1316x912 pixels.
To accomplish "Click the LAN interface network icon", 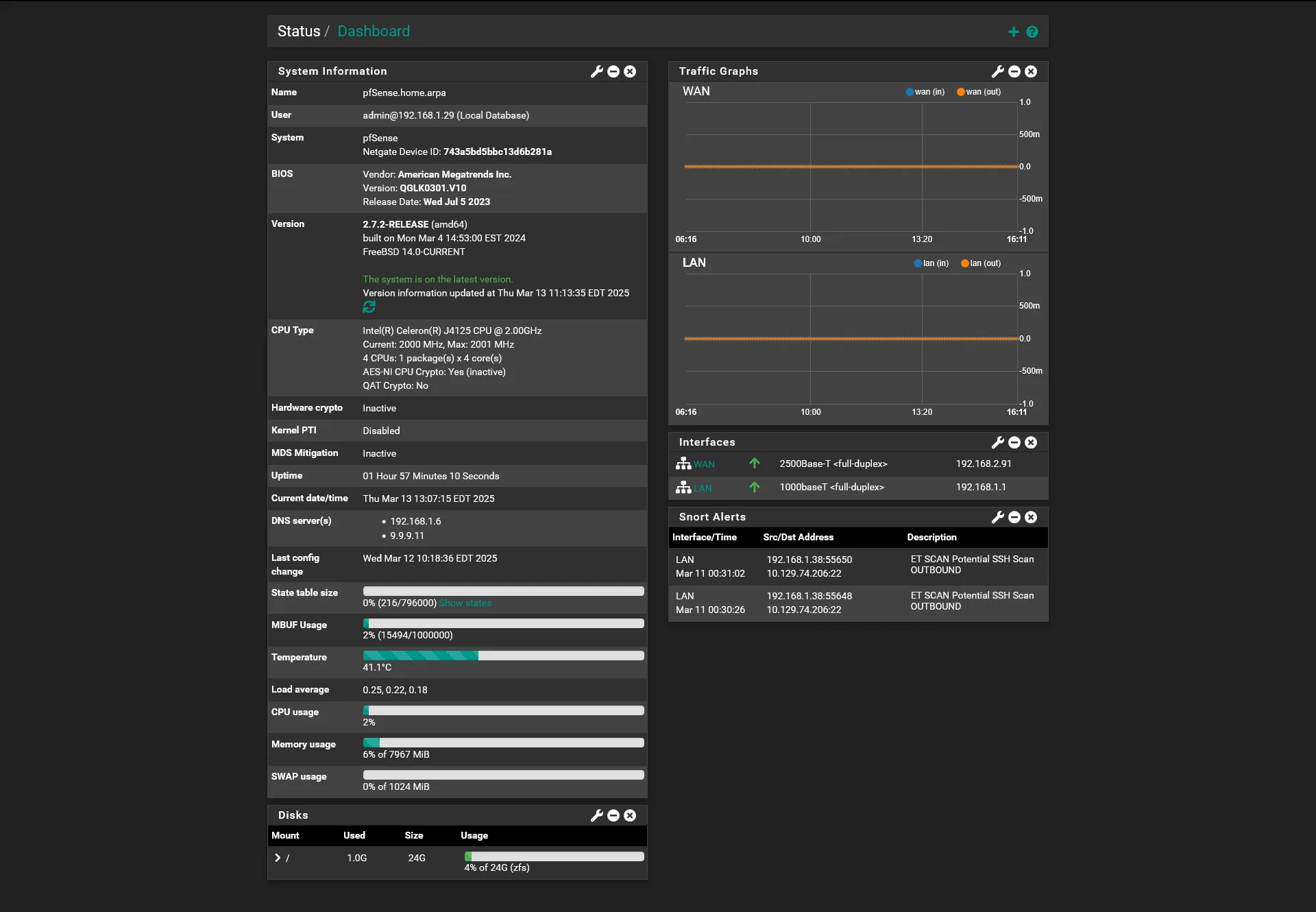I will [x=683, y=487].
